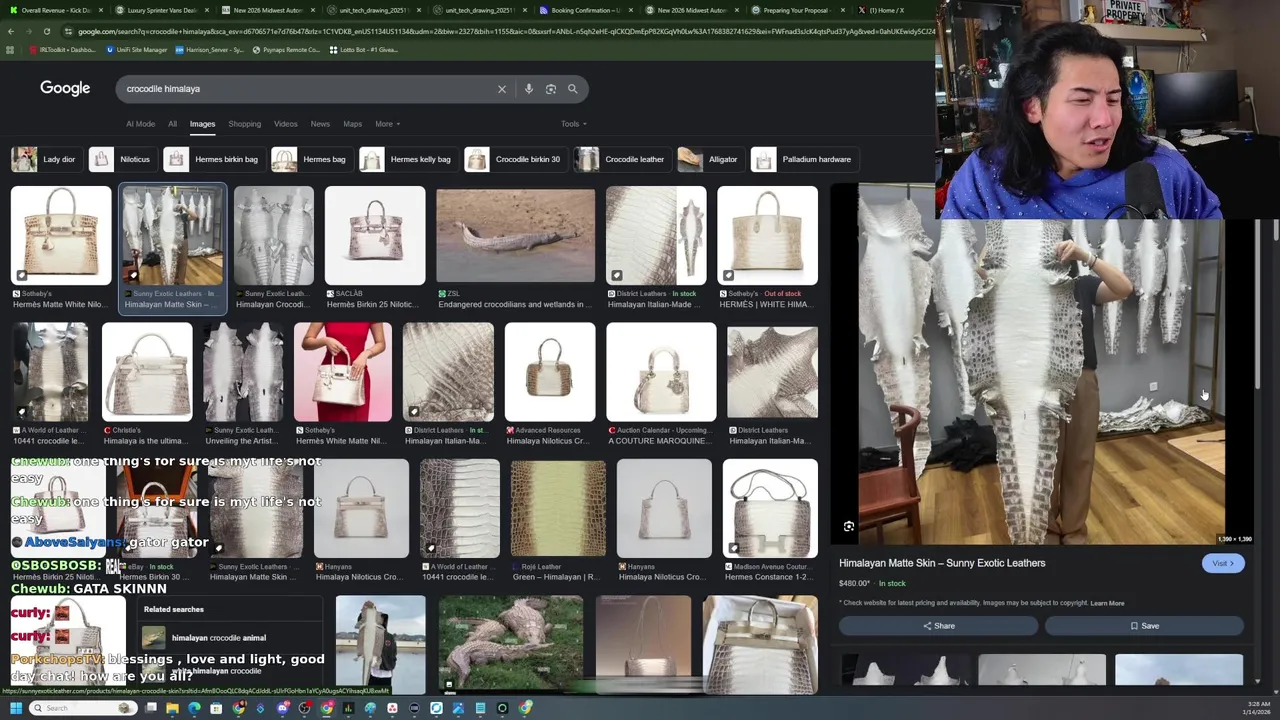Screen dimensions: 1280x720
Task: Click the magnifier search button
Action: point(573,89)
